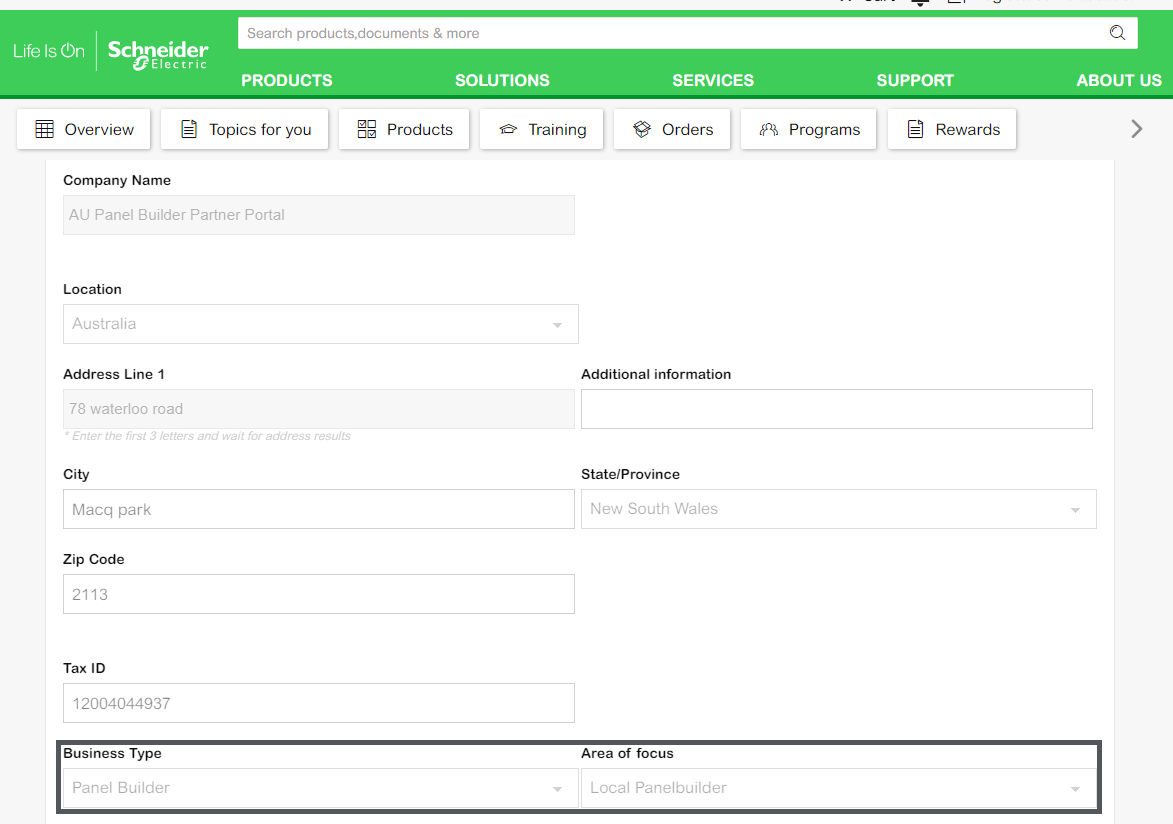Click the Company Name field

coord(319,215)
